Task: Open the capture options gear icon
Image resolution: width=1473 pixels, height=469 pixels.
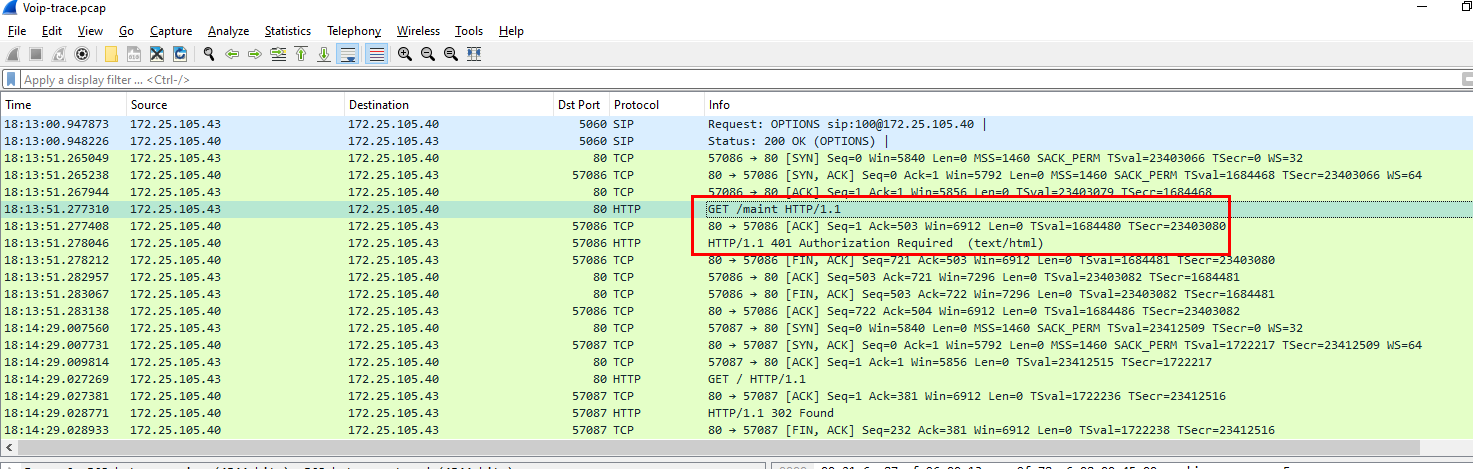Action: click(x=82, y=54)
